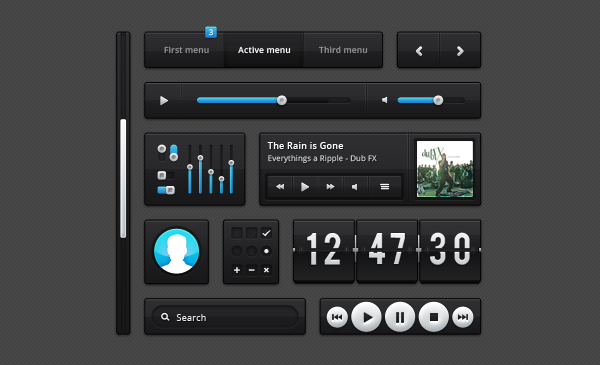The width and height of the screenshot is (600, 365).
Task: Select the Third menu tab
Action: [343, 50]
